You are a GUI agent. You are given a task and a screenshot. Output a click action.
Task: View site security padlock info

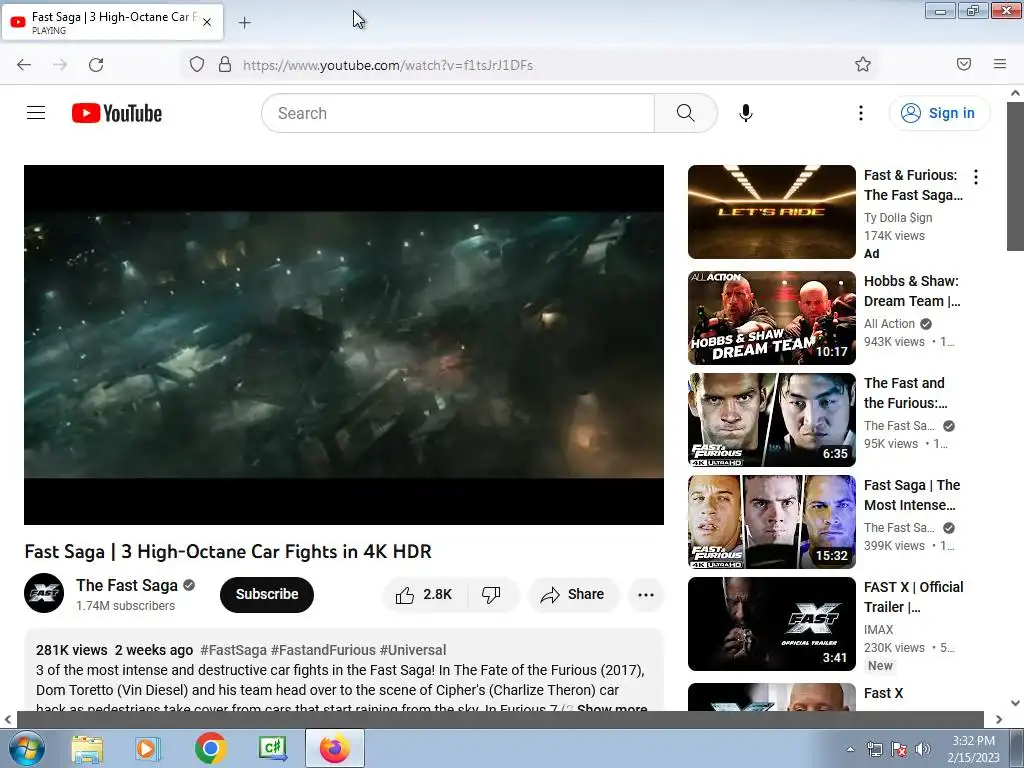click(225, 64)
